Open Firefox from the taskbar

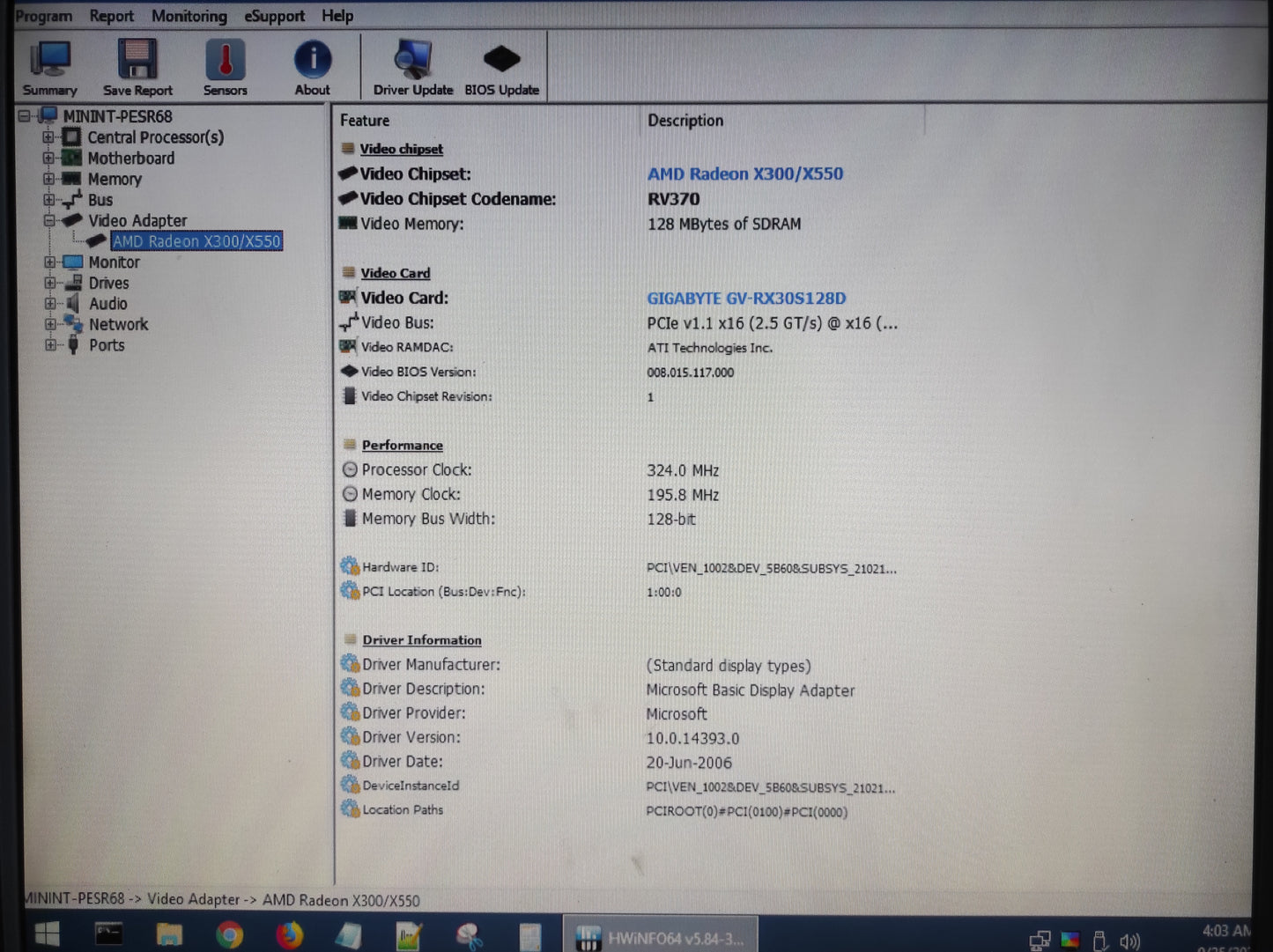point(290,935)
